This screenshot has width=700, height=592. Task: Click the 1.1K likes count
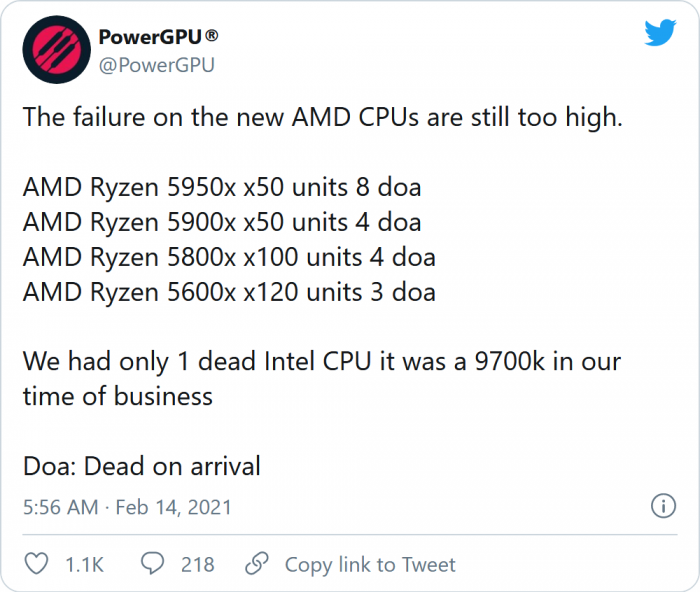(x=84, y=565)
